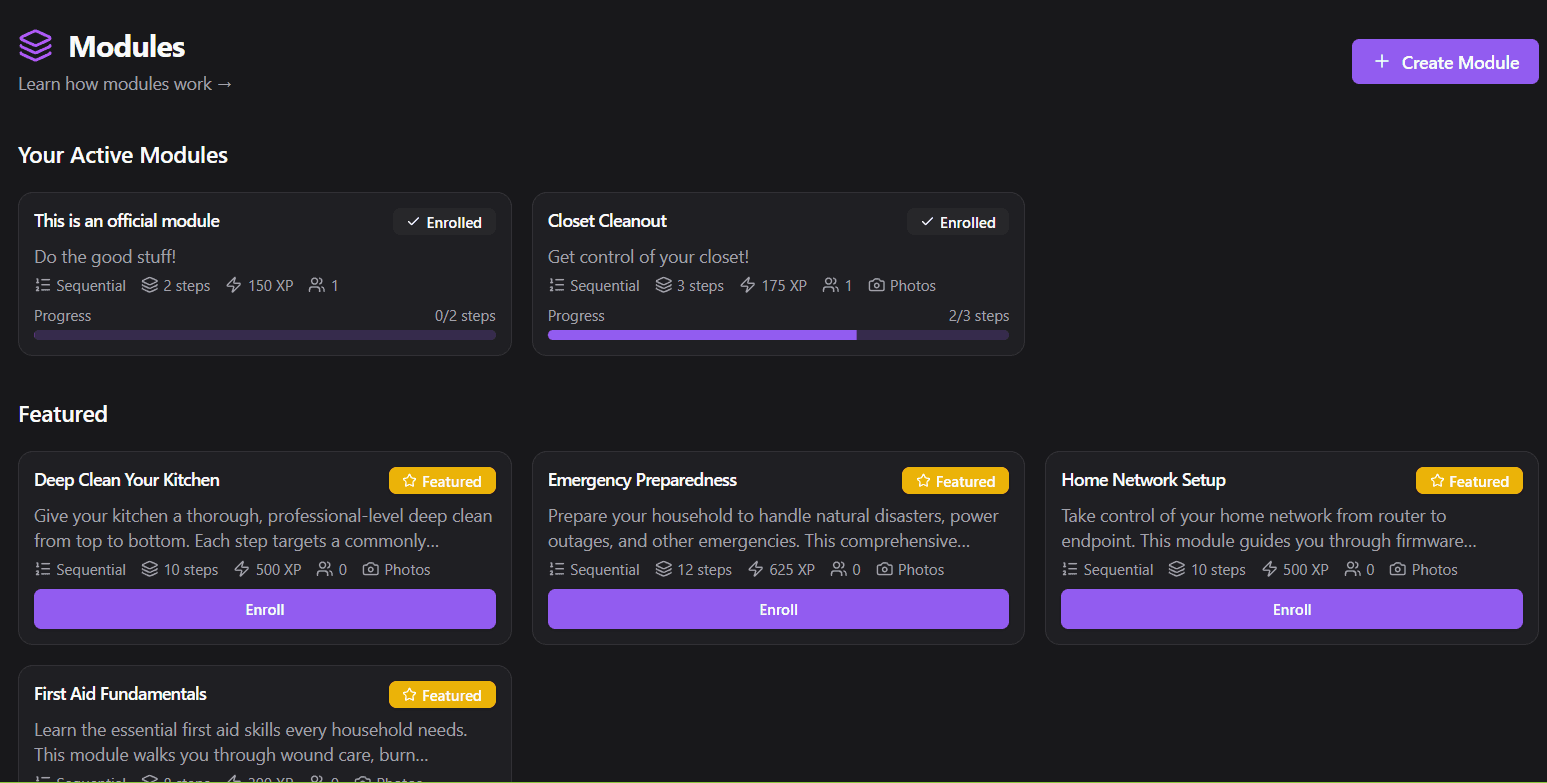Click the Featured badge on Emergency Preparedness
The width and height of the screenshot is (1547, 783).
tap(955, 480)
